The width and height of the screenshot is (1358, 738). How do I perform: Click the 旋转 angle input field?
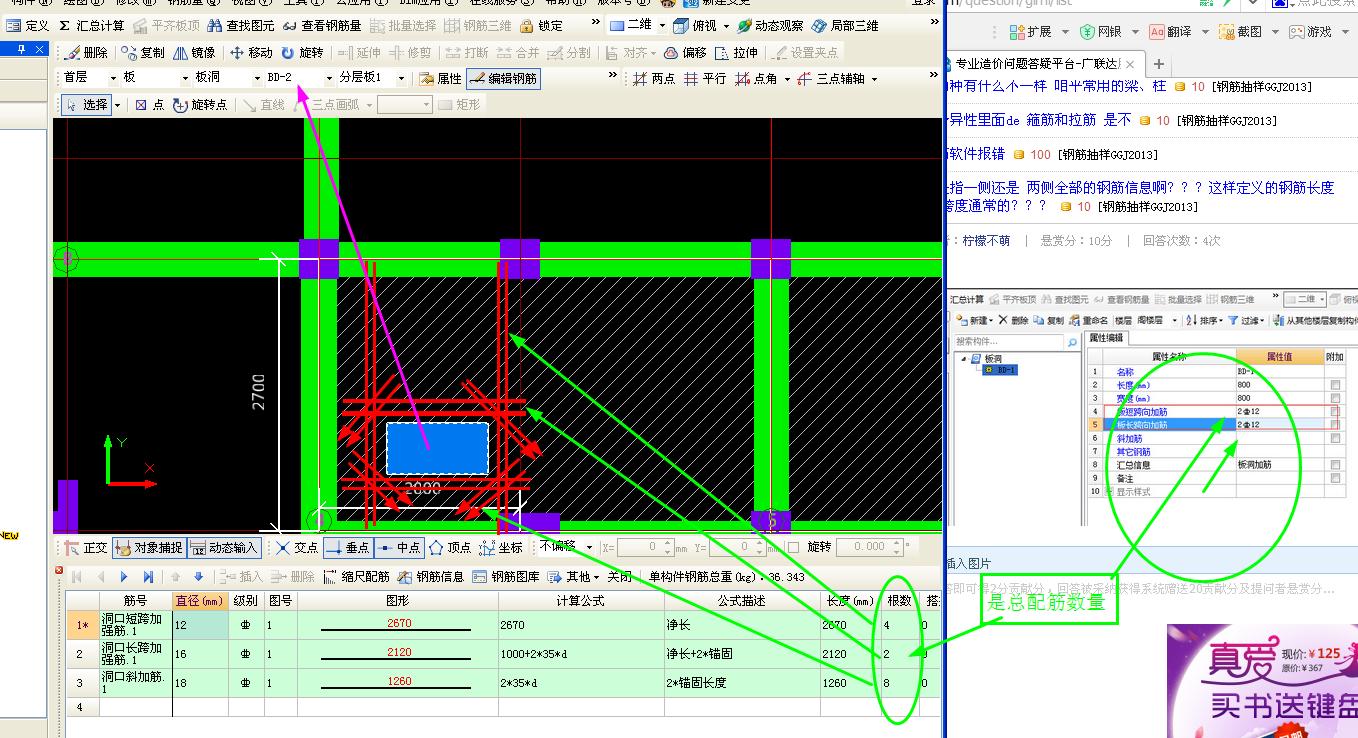pos(870,547)
